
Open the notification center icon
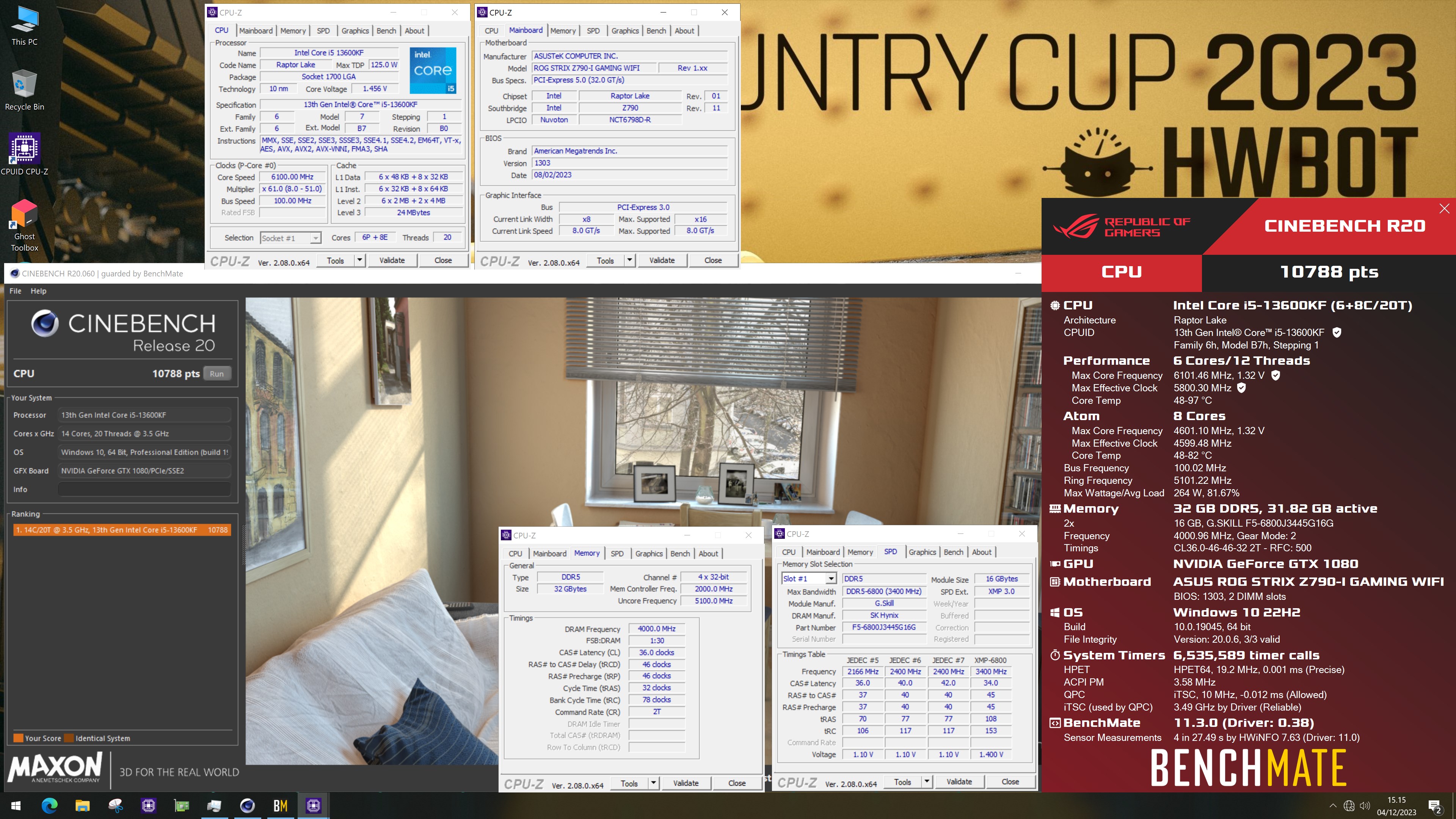[1435, 806]
